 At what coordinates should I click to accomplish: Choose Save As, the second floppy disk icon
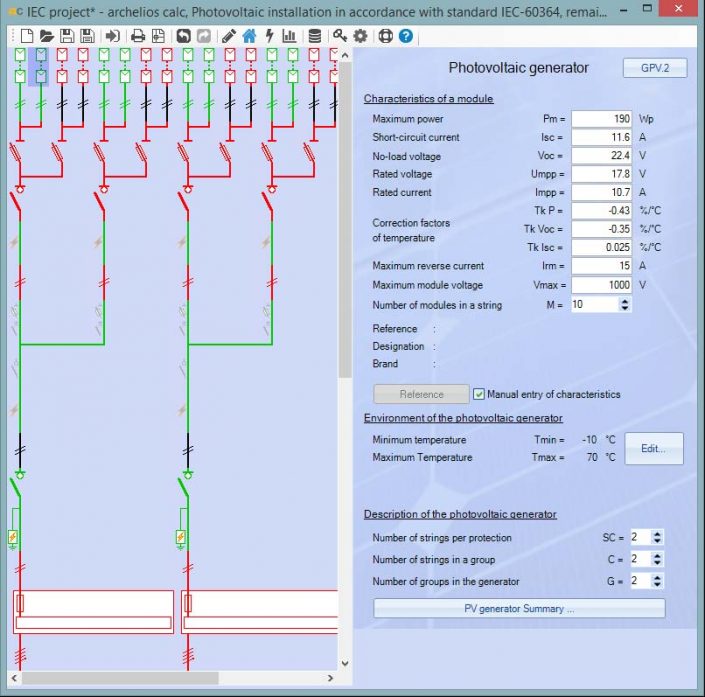point(87,36)
